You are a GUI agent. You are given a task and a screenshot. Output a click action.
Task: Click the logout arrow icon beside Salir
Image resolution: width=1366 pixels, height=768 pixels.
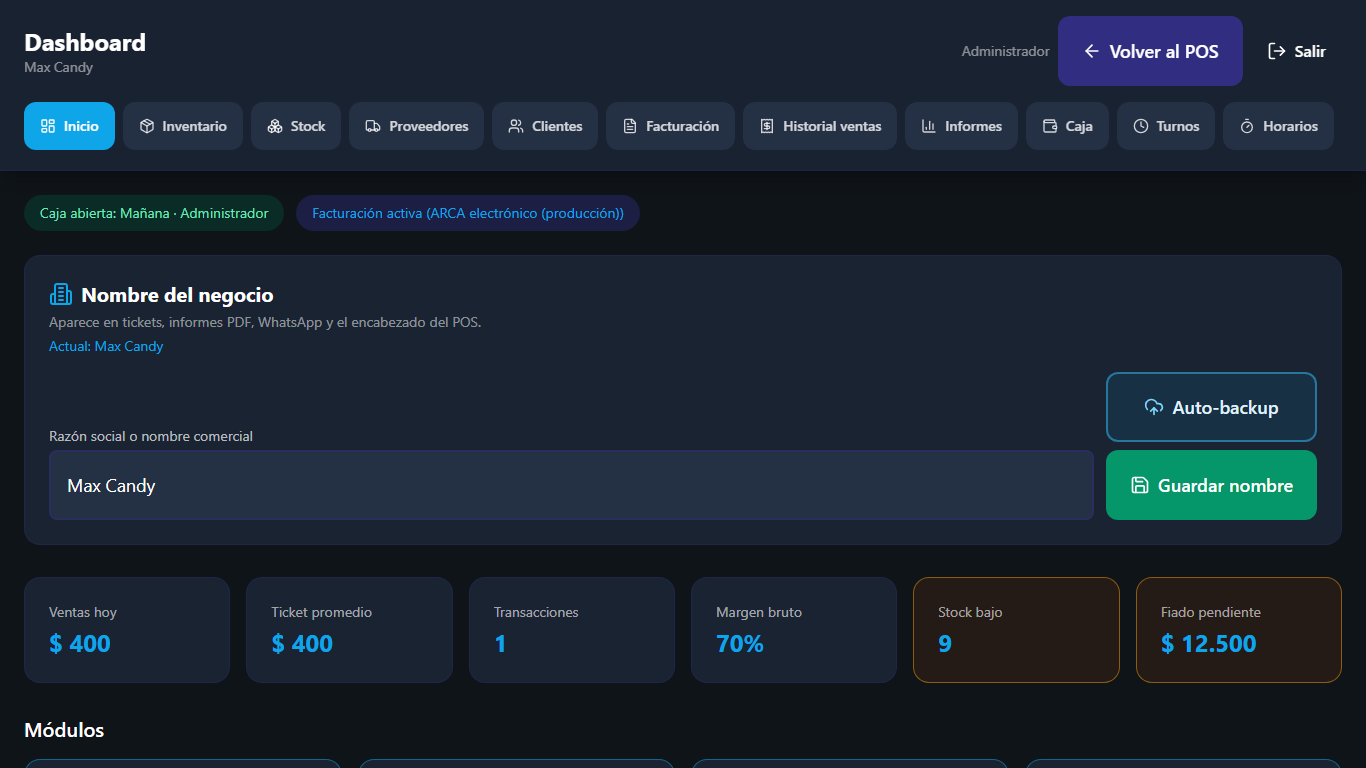click(x=1277, y=51)
